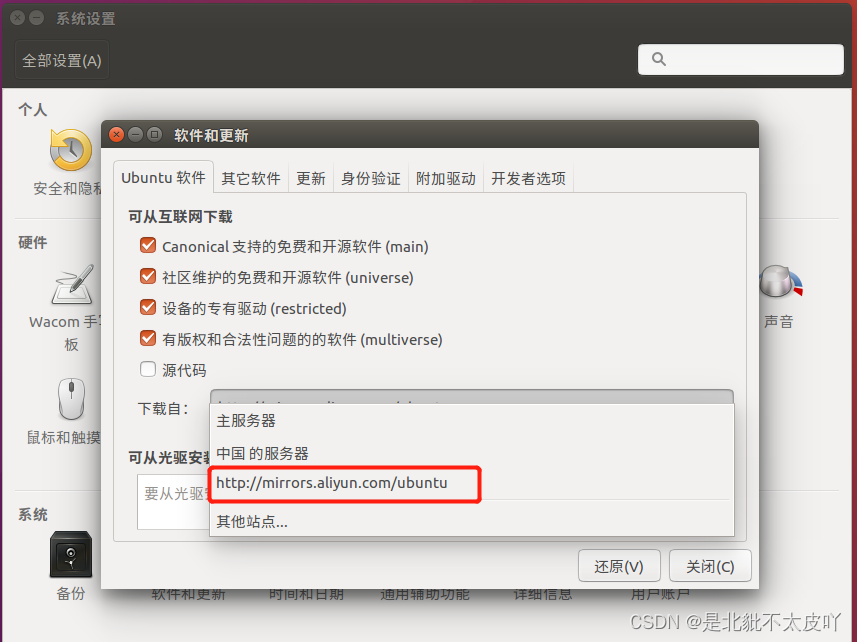Click the All Settings (A) button

[62, 60]
